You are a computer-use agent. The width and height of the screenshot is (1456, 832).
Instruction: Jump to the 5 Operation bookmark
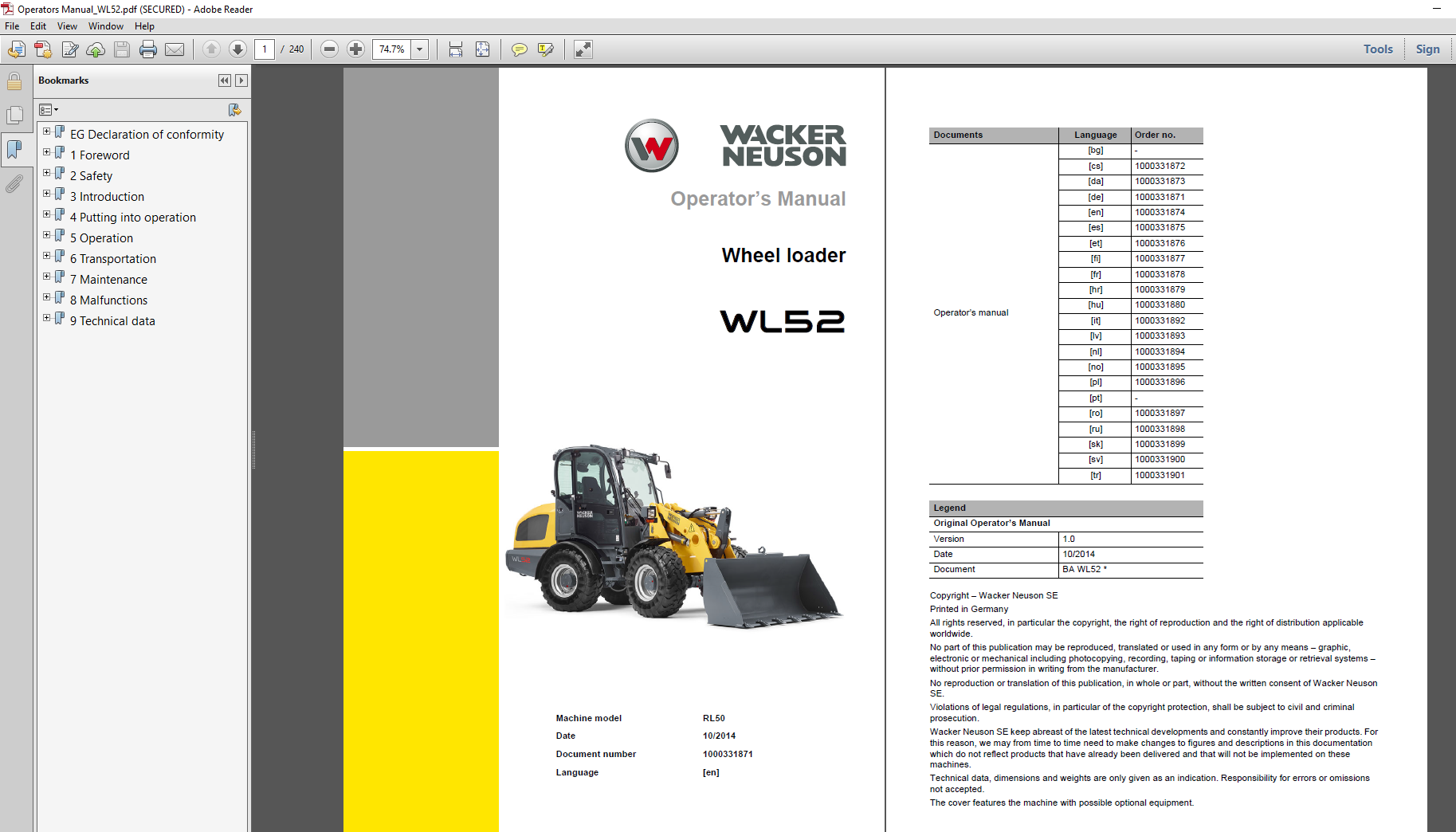[x=101, y=238]
